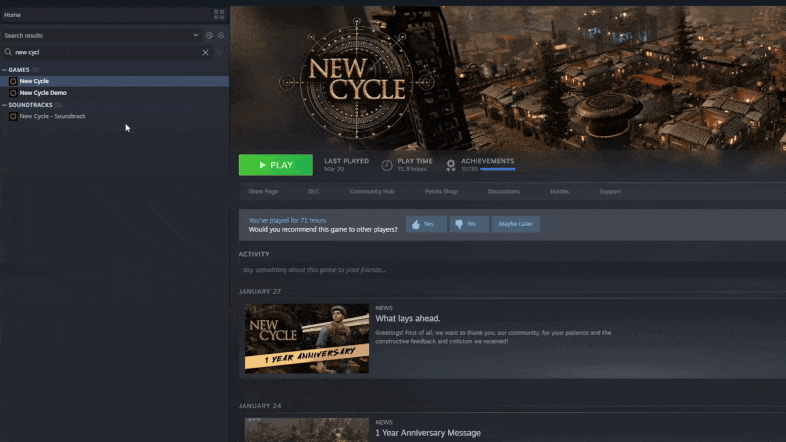Click the LAST PLAYED label
Viewport: 786px width, 442px height.
[x=346, y=161]
